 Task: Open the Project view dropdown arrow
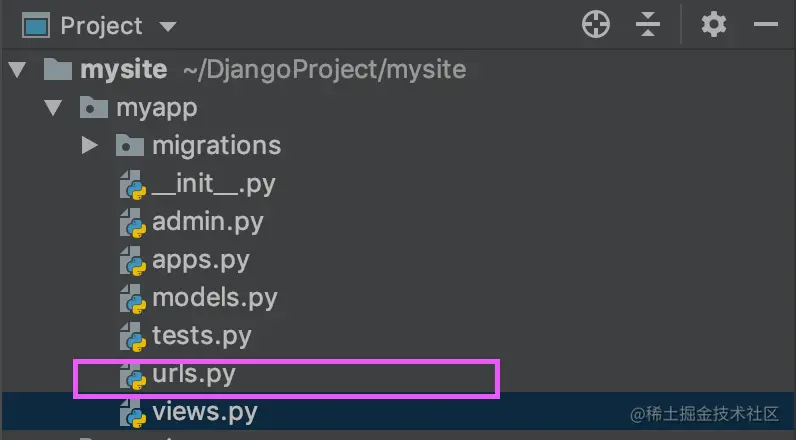168,26
